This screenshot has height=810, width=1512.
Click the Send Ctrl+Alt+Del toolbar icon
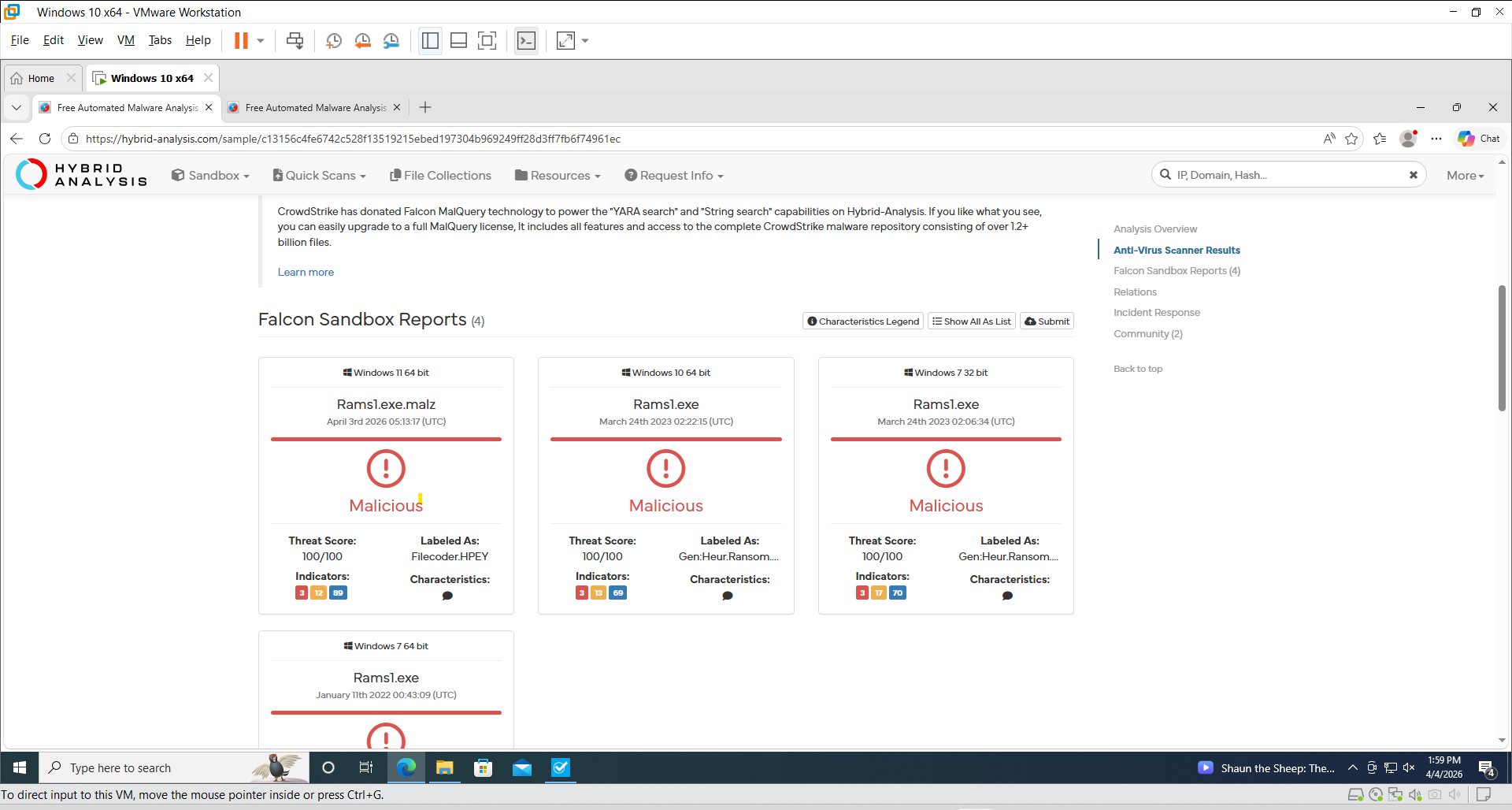tap(295, 40)
